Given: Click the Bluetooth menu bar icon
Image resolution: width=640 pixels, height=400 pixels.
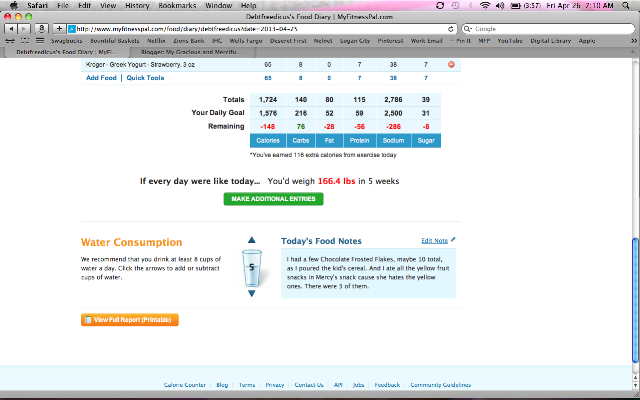Looking at the screenshot, I should 470,6.
